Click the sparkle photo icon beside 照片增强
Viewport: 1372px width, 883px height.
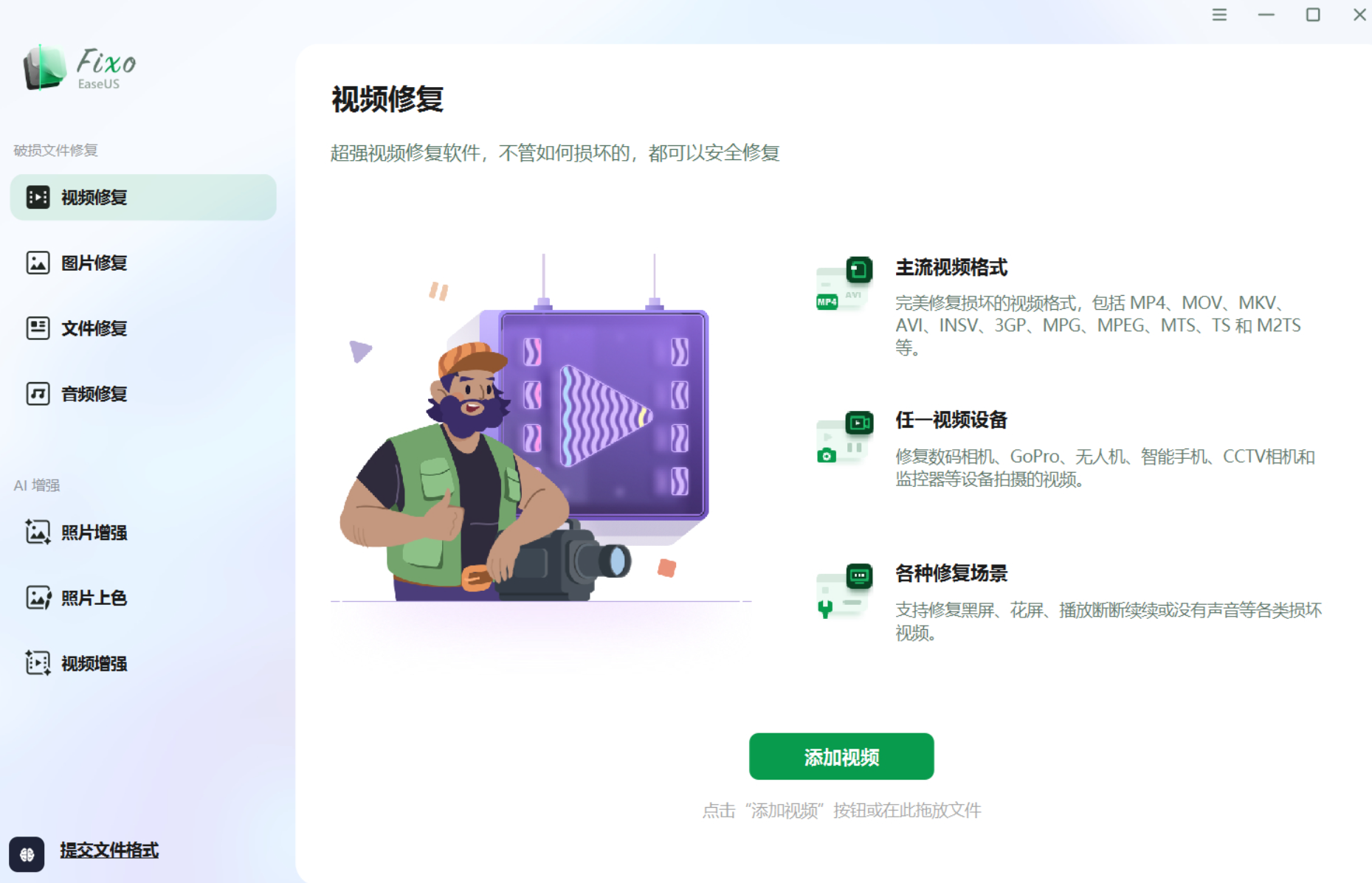pos(38,532)
